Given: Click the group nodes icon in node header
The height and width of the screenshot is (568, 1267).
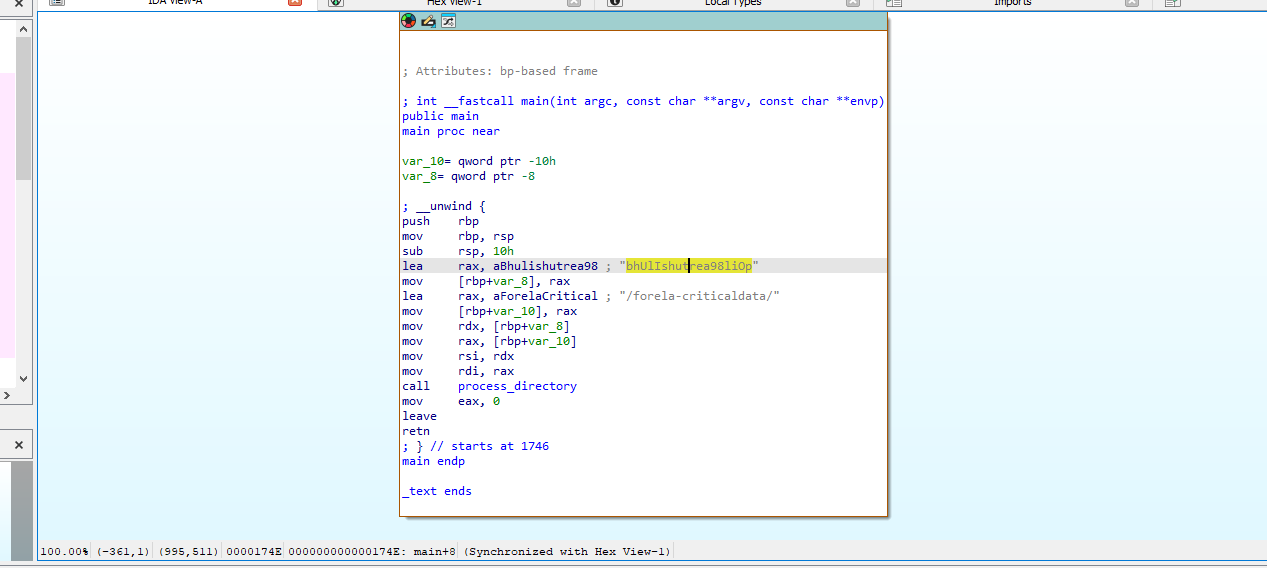Looking at the screenshot, I should click(448, 20).
